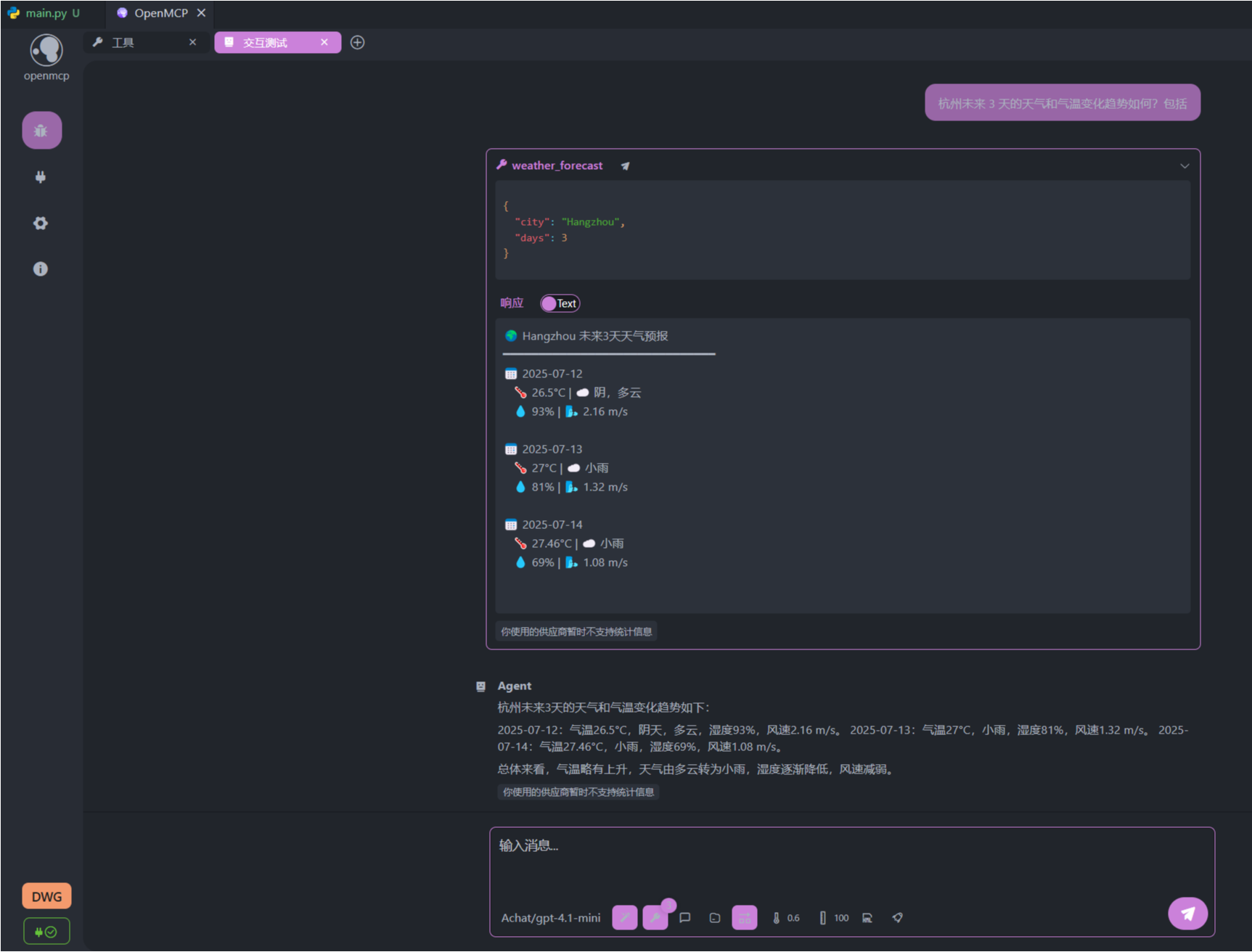Screen dimensions: 1252x952
Task: Click inside the 输入消息 text box
Action: 851,862
